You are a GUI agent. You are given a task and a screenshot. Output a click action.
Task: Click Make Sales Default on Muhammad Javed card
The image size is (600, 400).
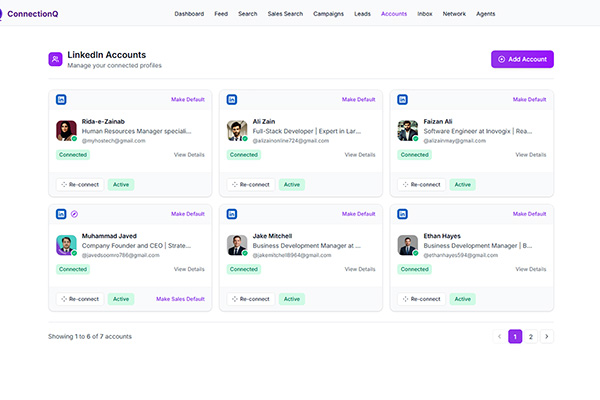pos(180,299)
